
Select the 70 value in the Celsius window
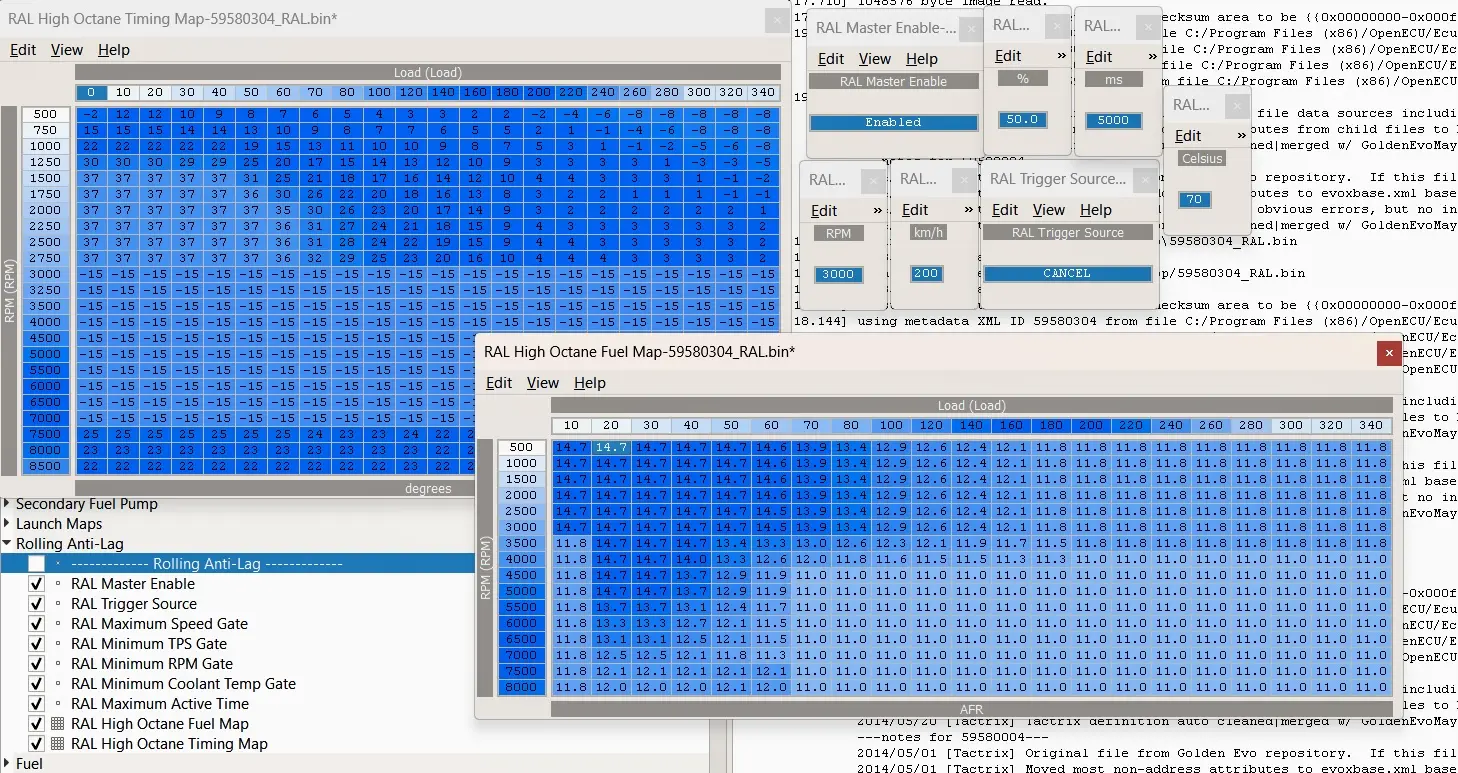(1194, 200)
